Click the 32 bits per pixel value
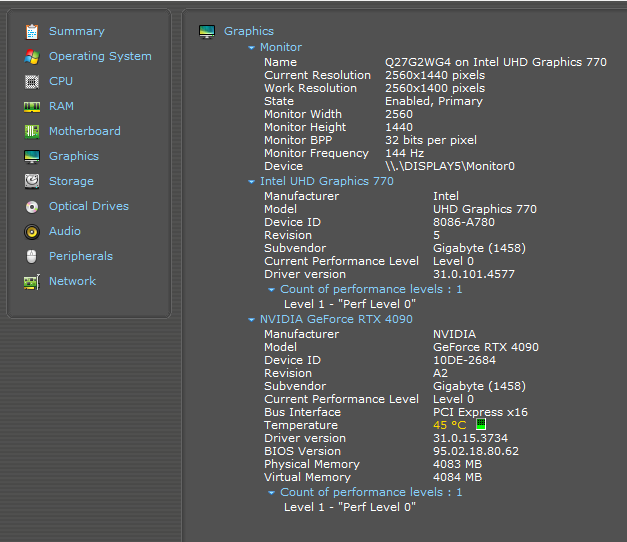The width and height of the screenshot is (627, 542). 431,140
